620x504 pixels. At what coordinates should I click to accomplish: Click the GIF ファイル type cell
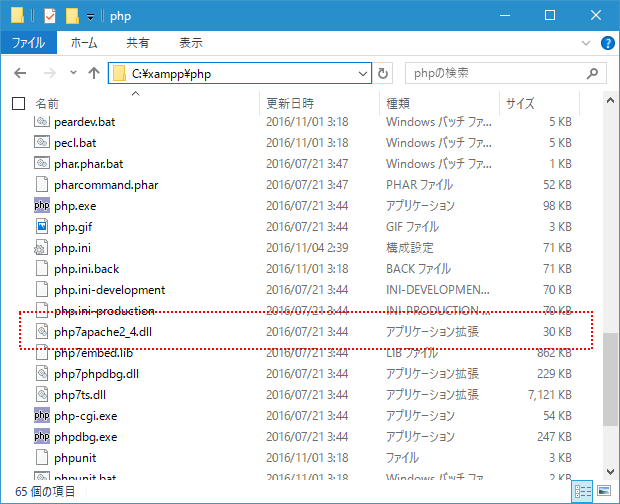pyautogui.click(x=412, y=227)
